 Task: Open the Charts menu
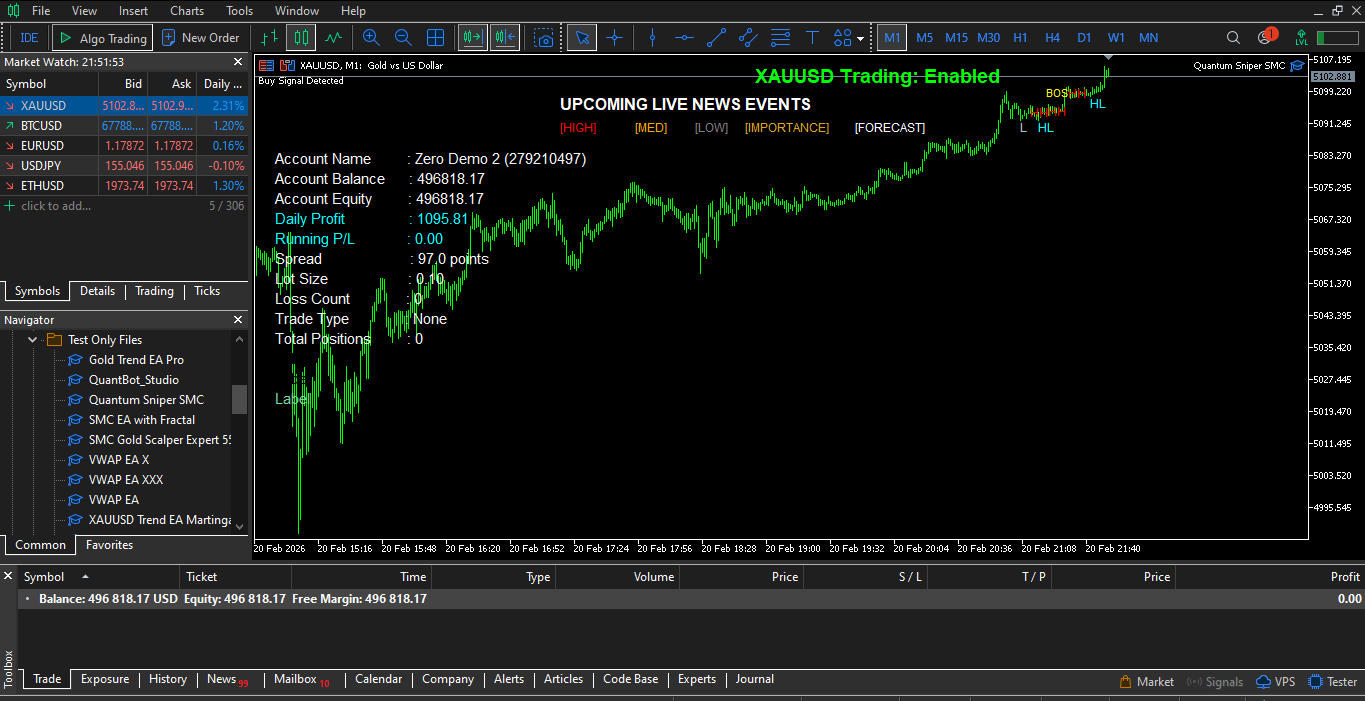pyautogui.click(x=187, y=11)
